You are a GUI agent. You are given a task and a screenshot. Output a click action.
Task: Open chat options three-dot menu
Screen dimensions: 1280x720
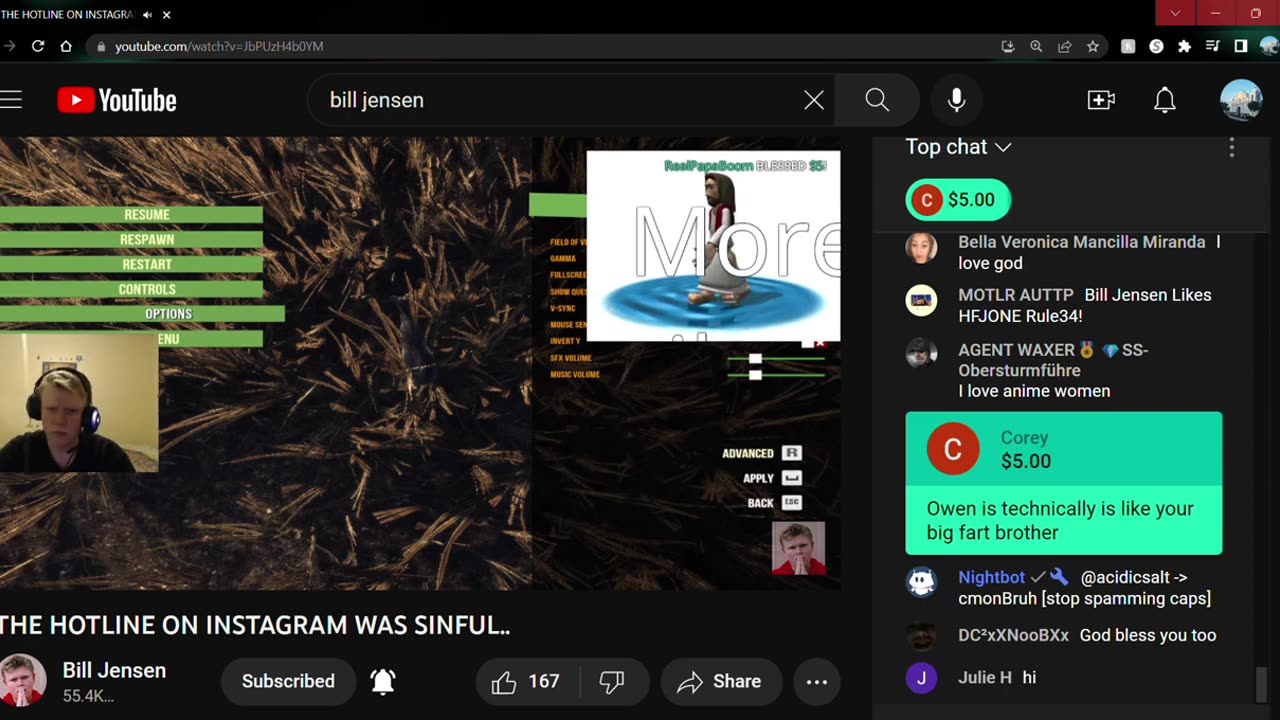(x=1231, y=148)
